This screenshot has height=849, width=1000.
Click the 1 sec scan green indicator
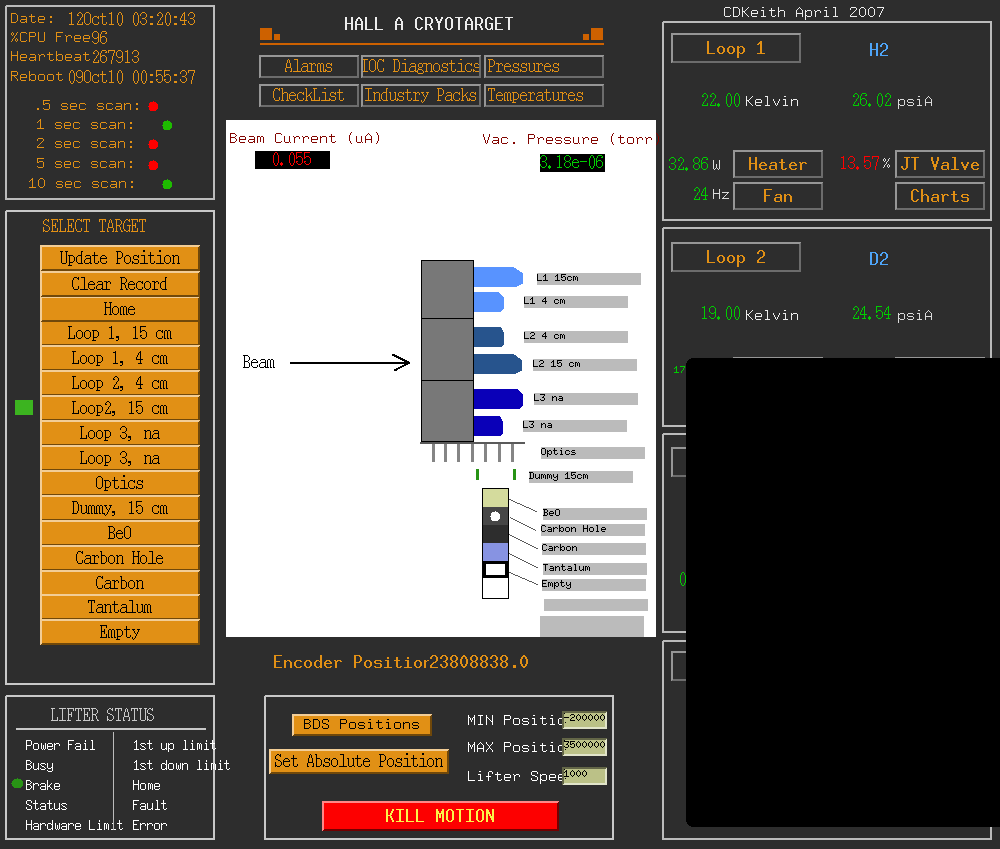[167, 125]
